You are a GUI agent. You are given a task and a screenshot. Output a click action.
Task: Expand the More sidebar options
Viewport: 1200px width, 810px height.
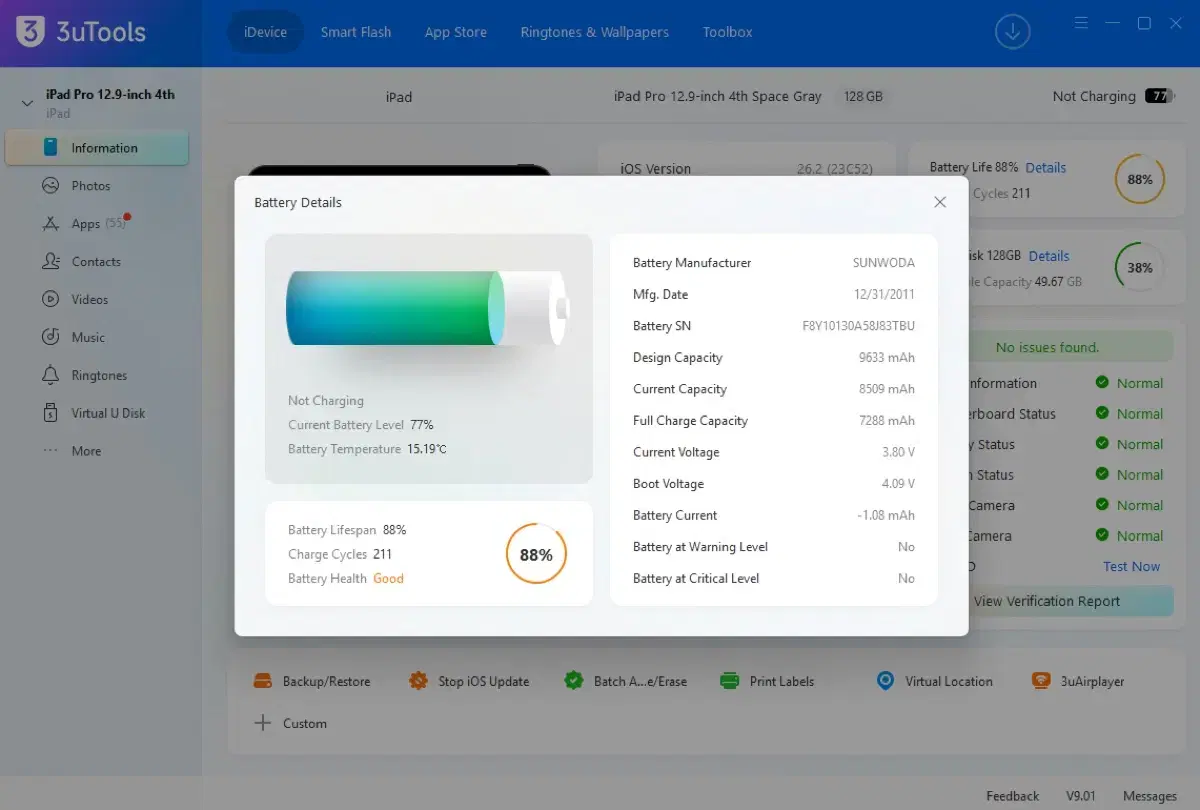[85, 451]
